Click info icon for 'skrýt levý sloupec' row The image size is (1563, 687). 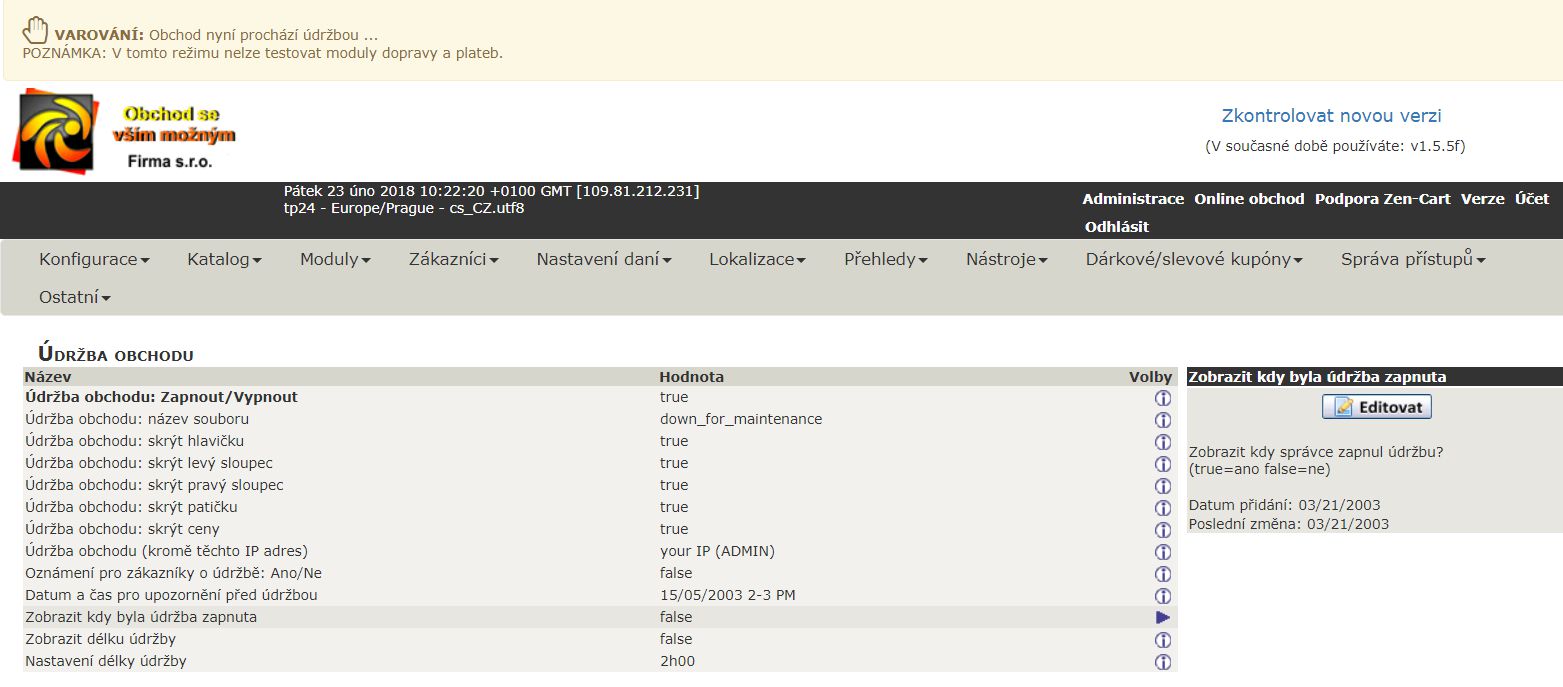(1162, 464)
